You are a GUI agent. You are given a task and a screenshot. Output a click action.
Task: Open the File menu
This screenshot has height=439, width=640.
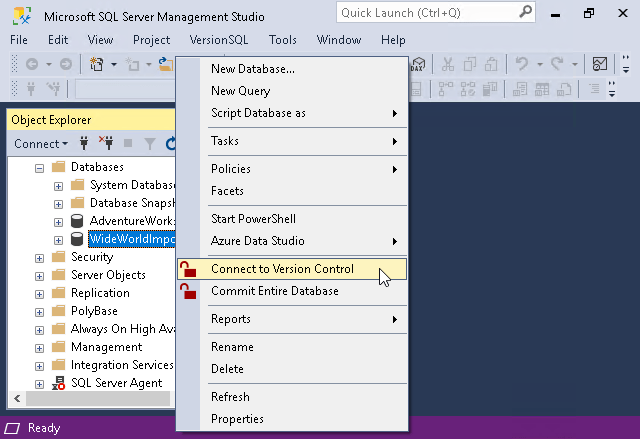click(x=19, y=40)
